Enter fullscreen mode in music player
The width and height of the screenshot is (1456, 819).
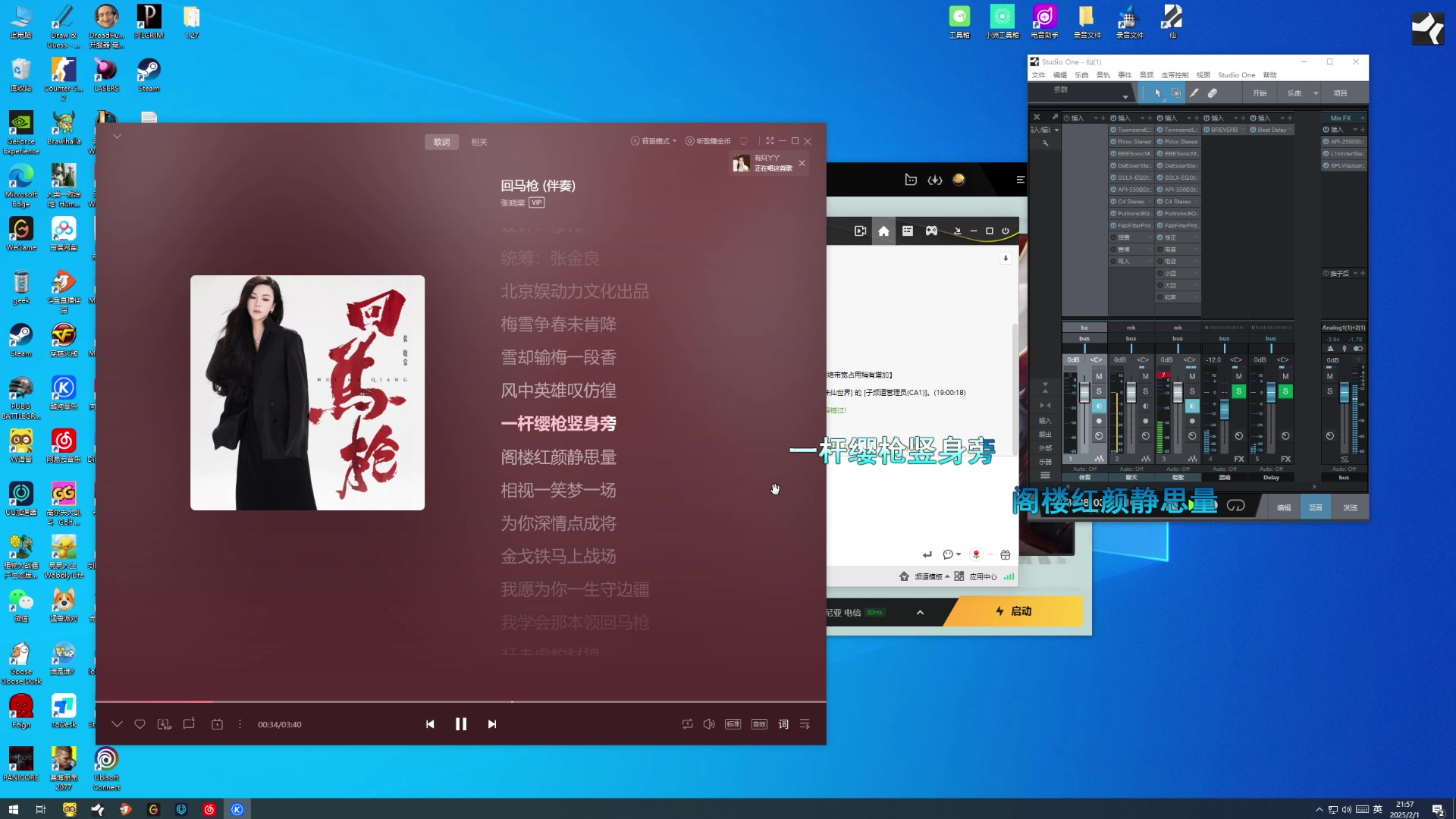pos(770,141)
